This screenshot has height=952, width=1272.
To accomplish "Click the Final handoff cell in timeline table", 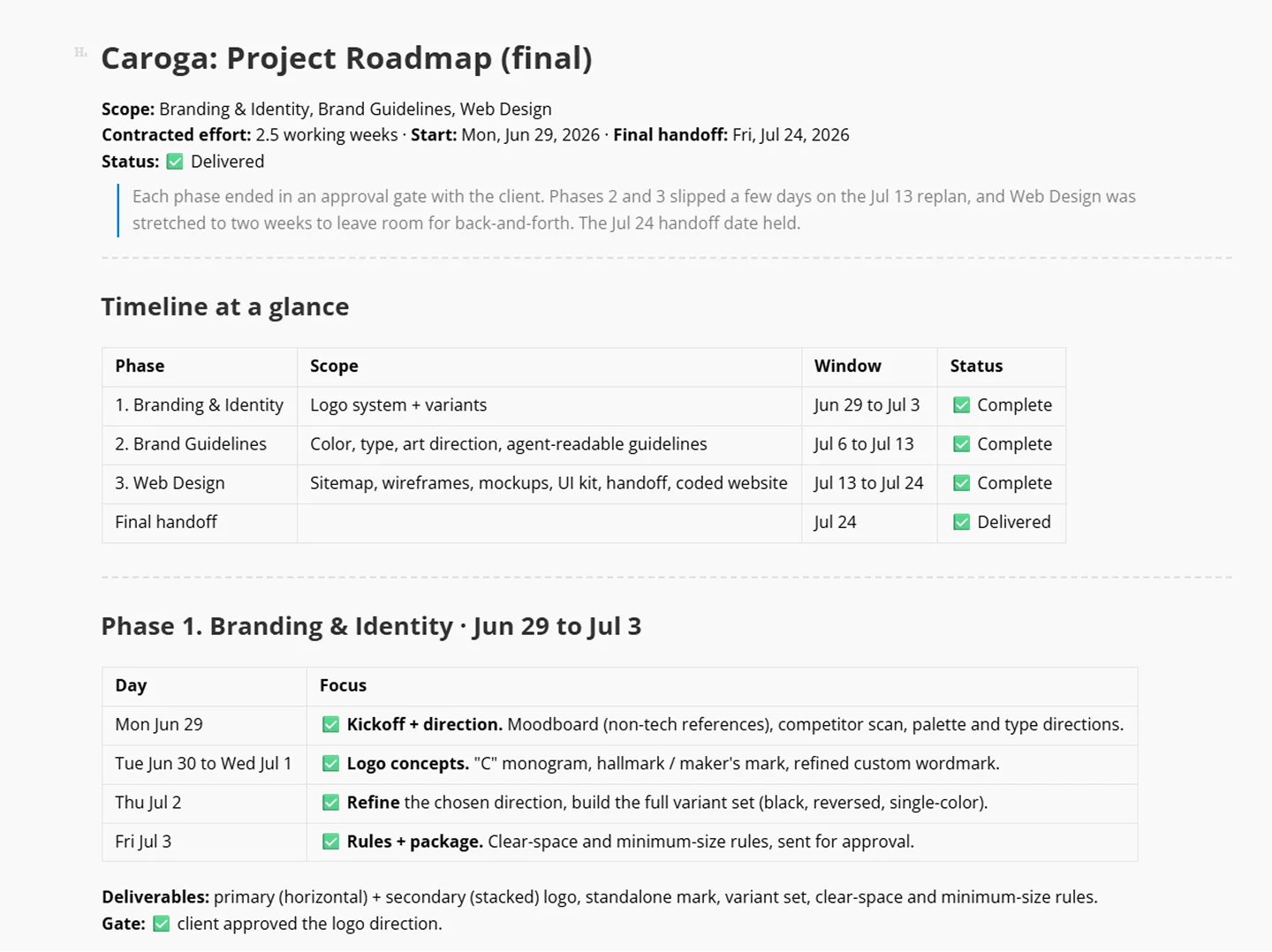I will pos(200,522).
